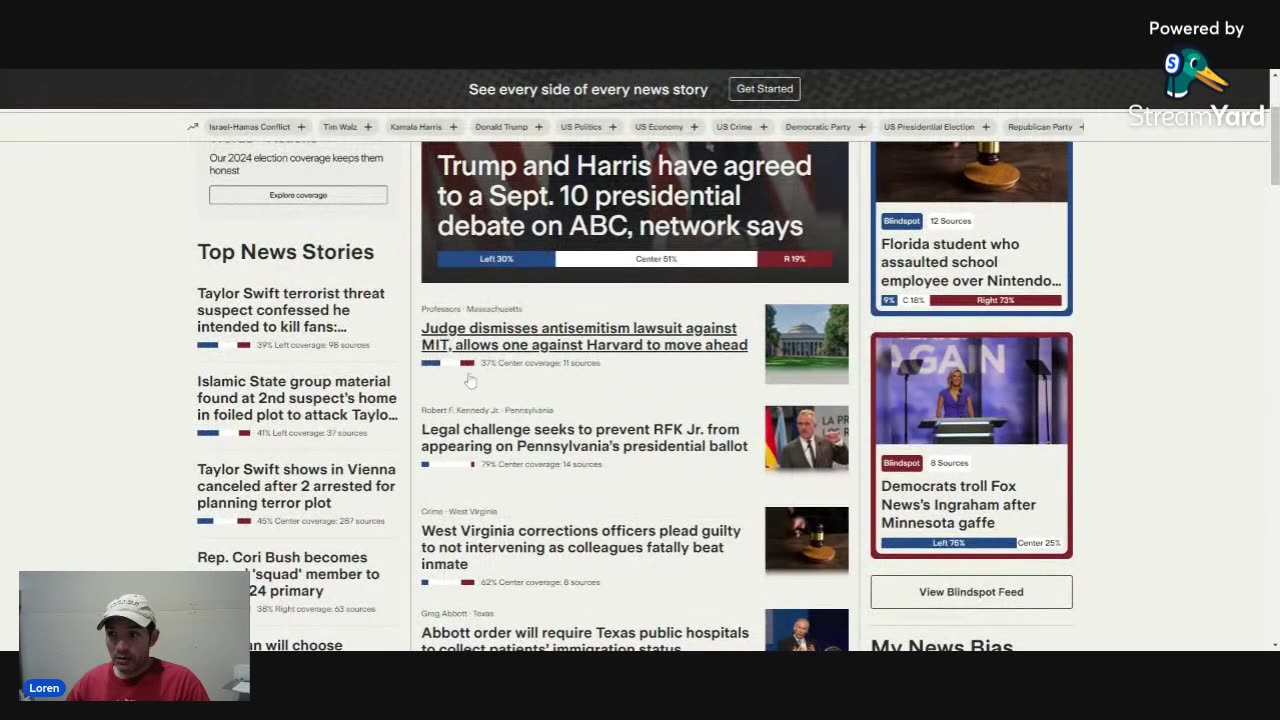Open West Virginia corrections officers story
The width and height of the screenshot is (1280, 720).
(581, 547)
